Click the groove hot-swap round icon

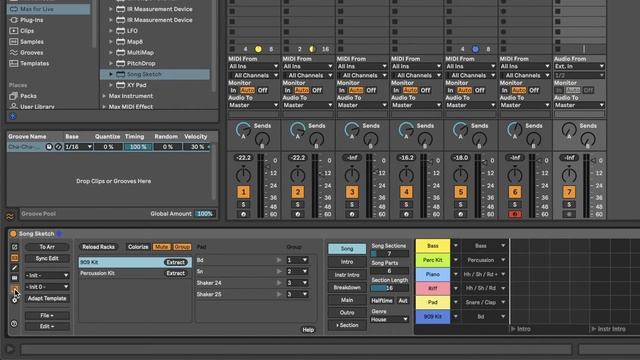click(x=49, y=147)
